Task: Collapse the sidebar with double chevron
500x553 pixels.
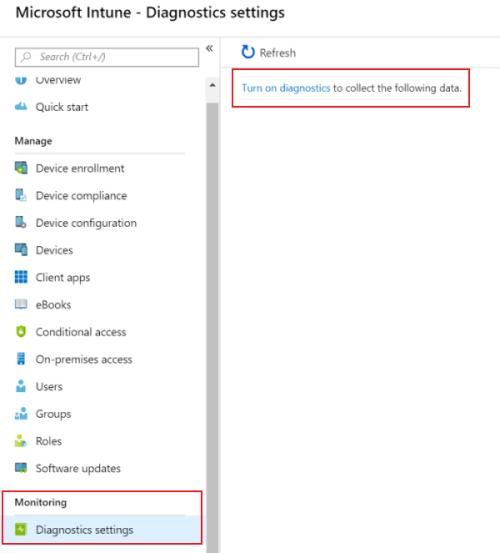Action: pos(209,48)
